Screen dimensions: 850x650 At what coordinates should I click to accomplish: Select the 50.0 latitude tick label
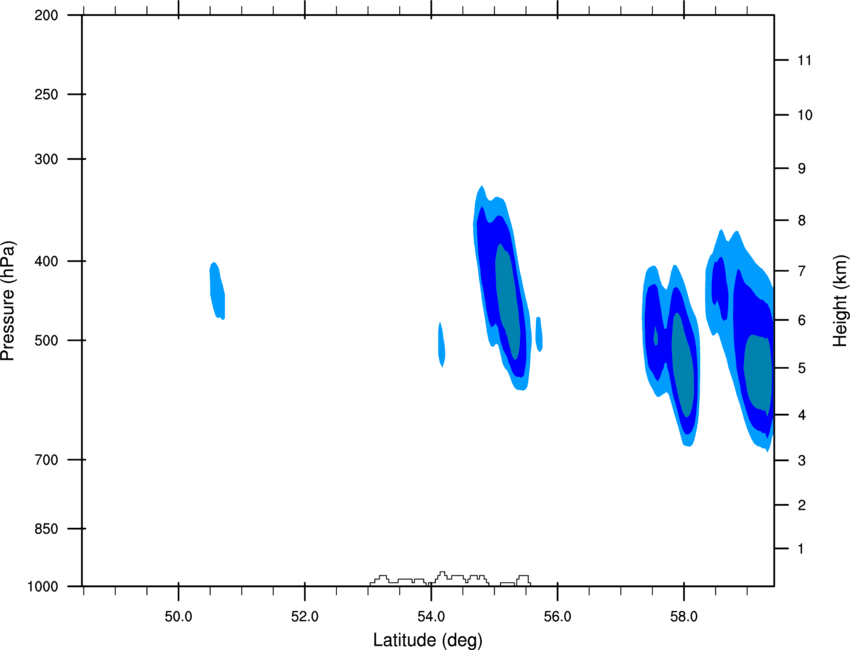pyautogui.click(x=178, y=613)
